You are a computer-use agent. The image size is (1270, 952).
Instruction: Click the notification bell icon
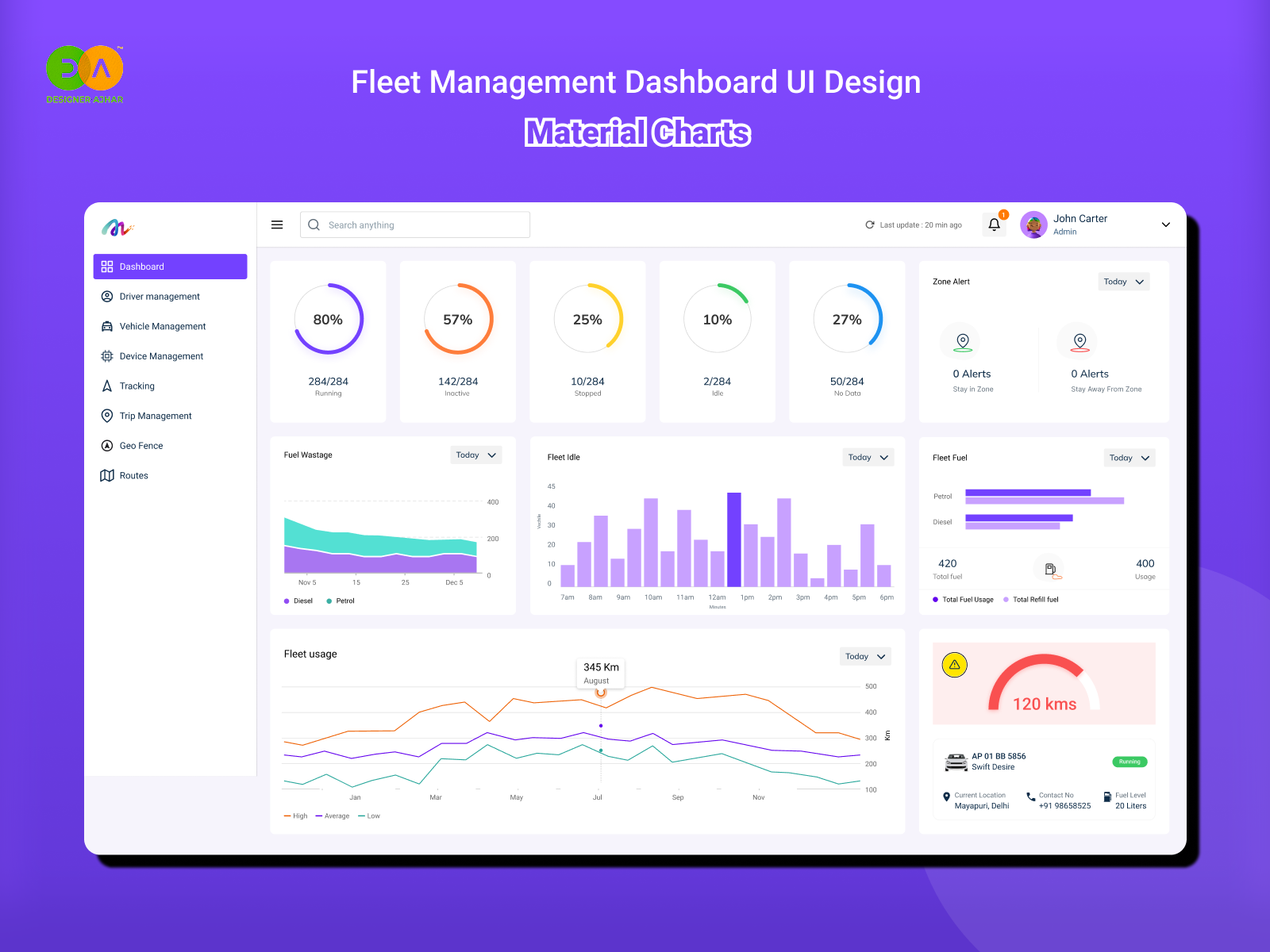(994, 225)
